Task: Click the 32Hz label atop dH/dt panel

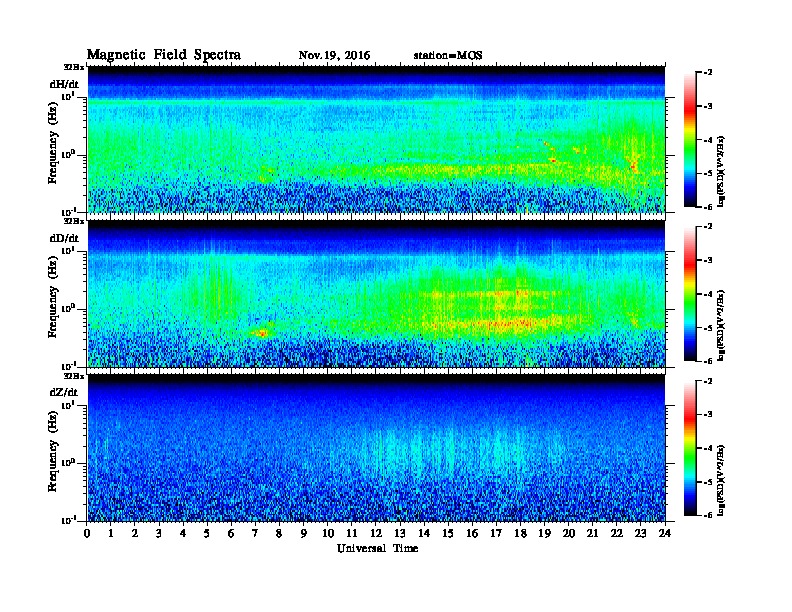Action: (74, 67)
